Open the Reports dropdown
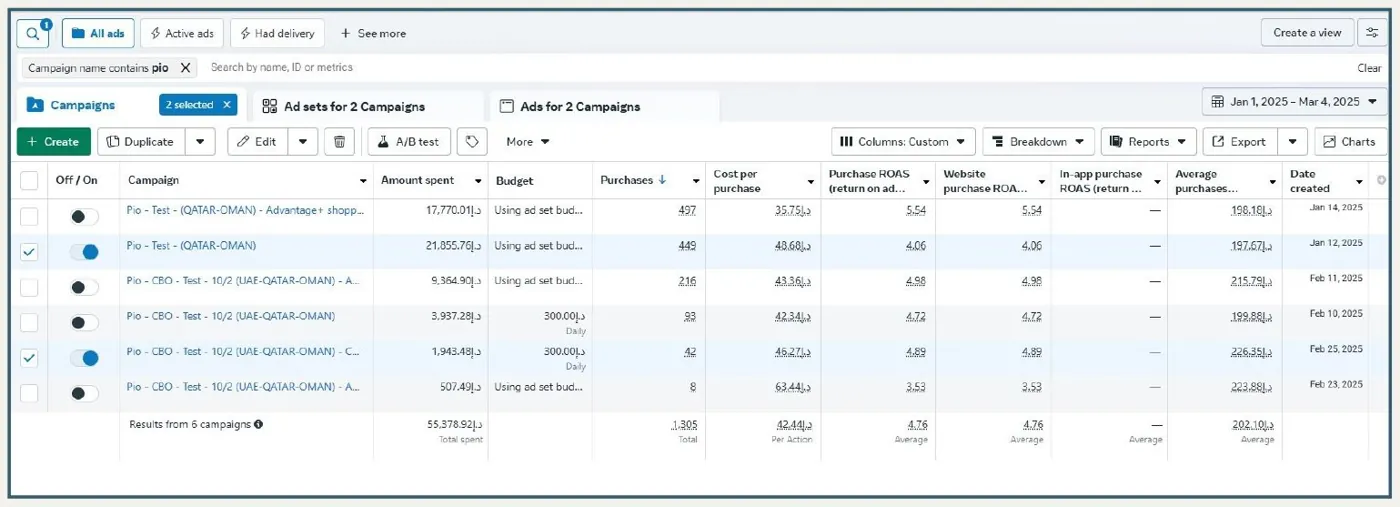 pyautogui.click(x=1149, y=142)
